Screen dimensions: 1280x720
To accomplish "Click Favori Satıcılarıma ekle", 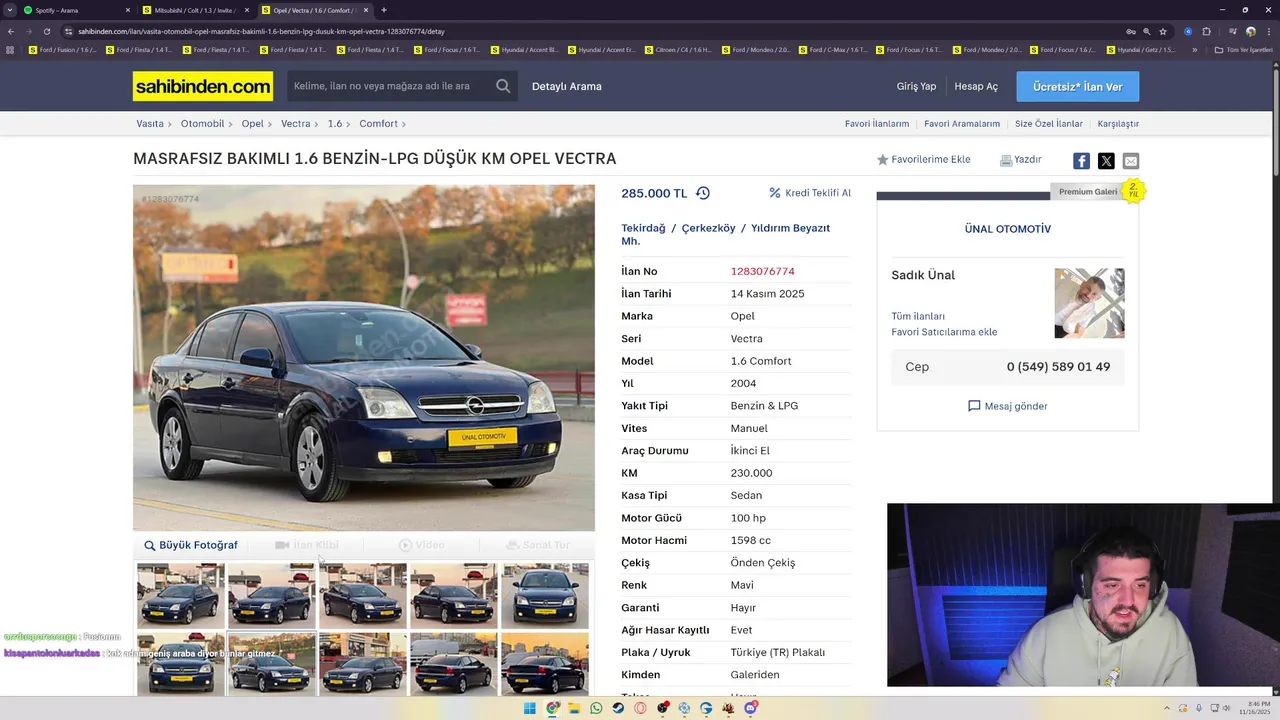I will tap(944, 332).
